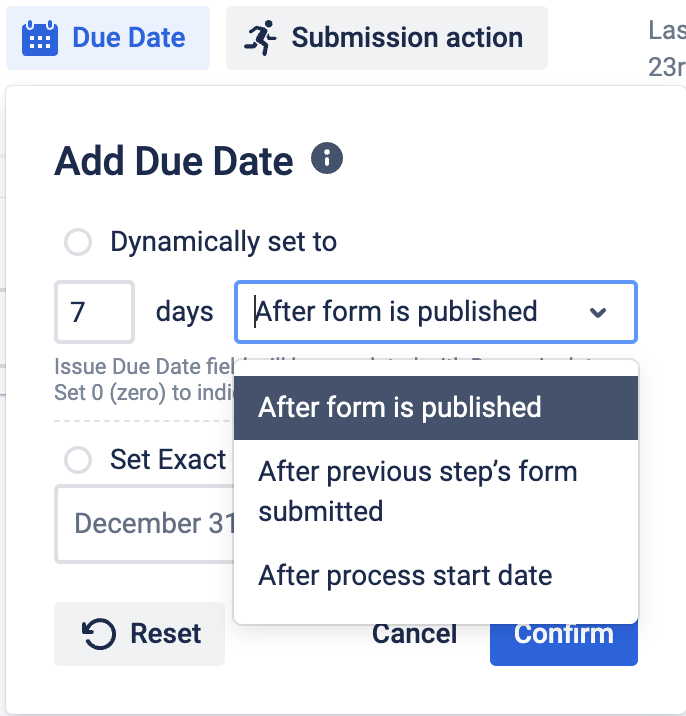The width and height of the screenshot is (686, 716).
Task: Click the running person Submission action icon
Action: tap(260, 39)
